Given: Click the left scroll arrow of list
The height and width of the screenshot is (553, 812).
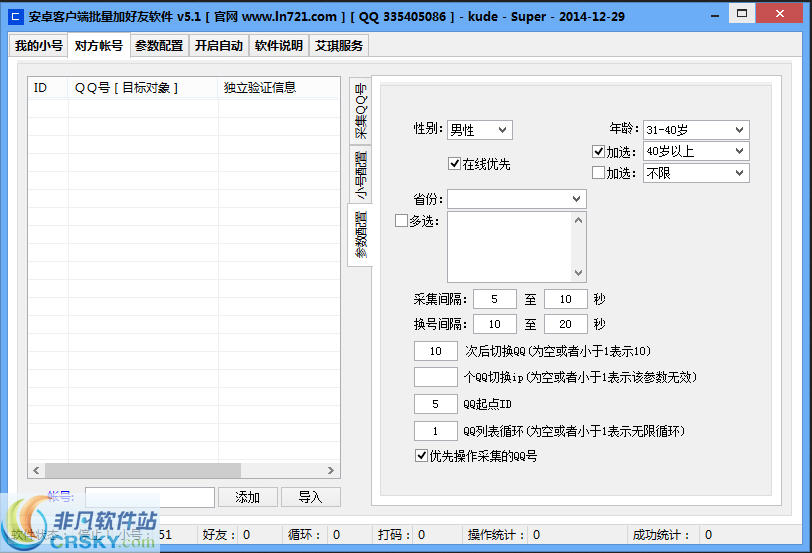Looking at the screenshot, I should [36, 470].
